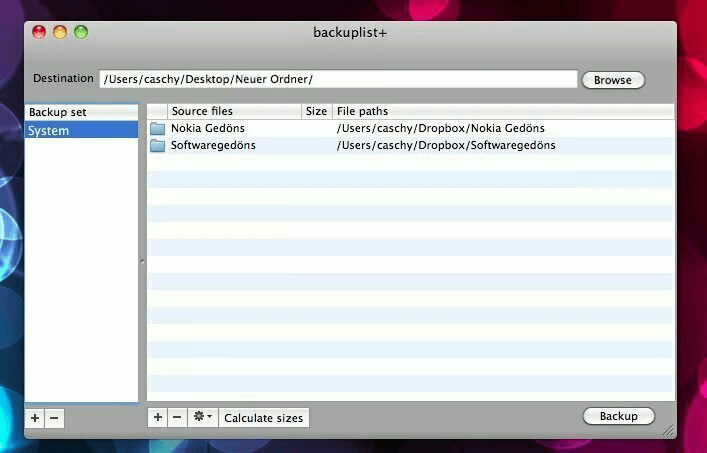Click the Backup set list header
707x453 pixels.
click(81, 112)
